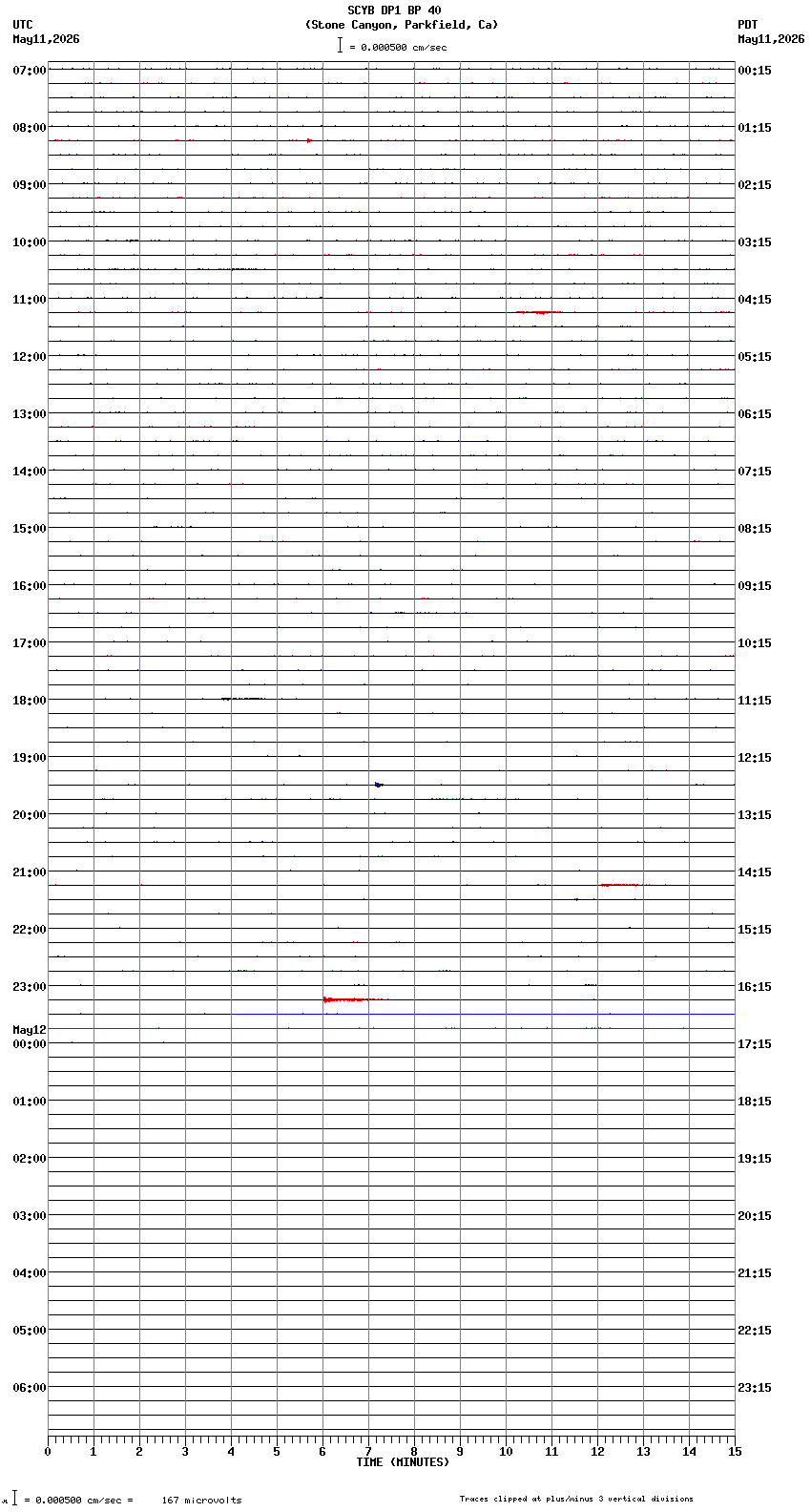Click the '11:00' UTC time label
The image size is (811, 1512).
click(30, 300)
